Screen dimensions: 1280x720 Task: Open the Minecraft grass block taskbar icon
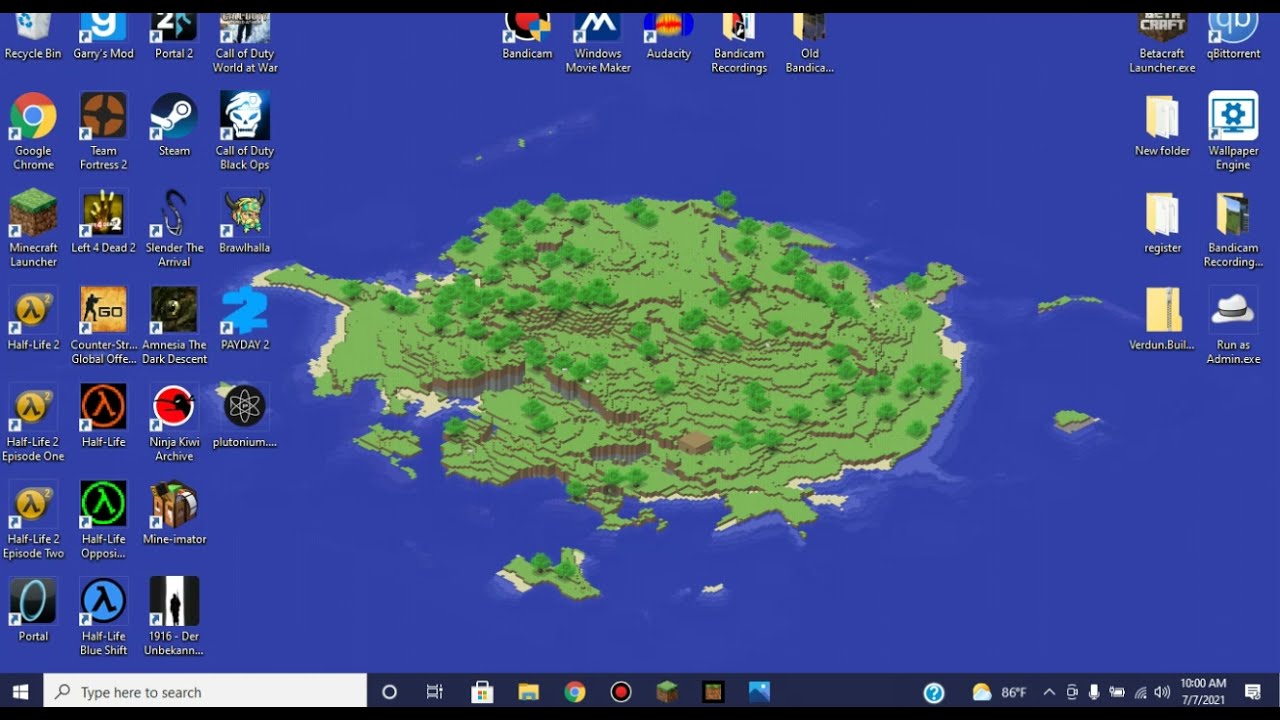(x=667, y=692)
